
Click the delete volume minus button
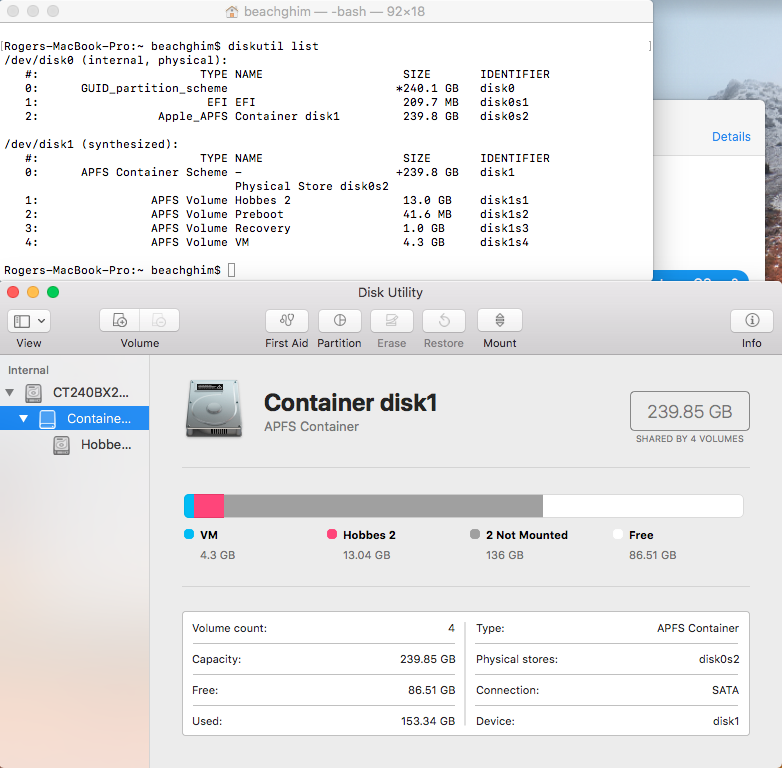[x=159, y=320]
